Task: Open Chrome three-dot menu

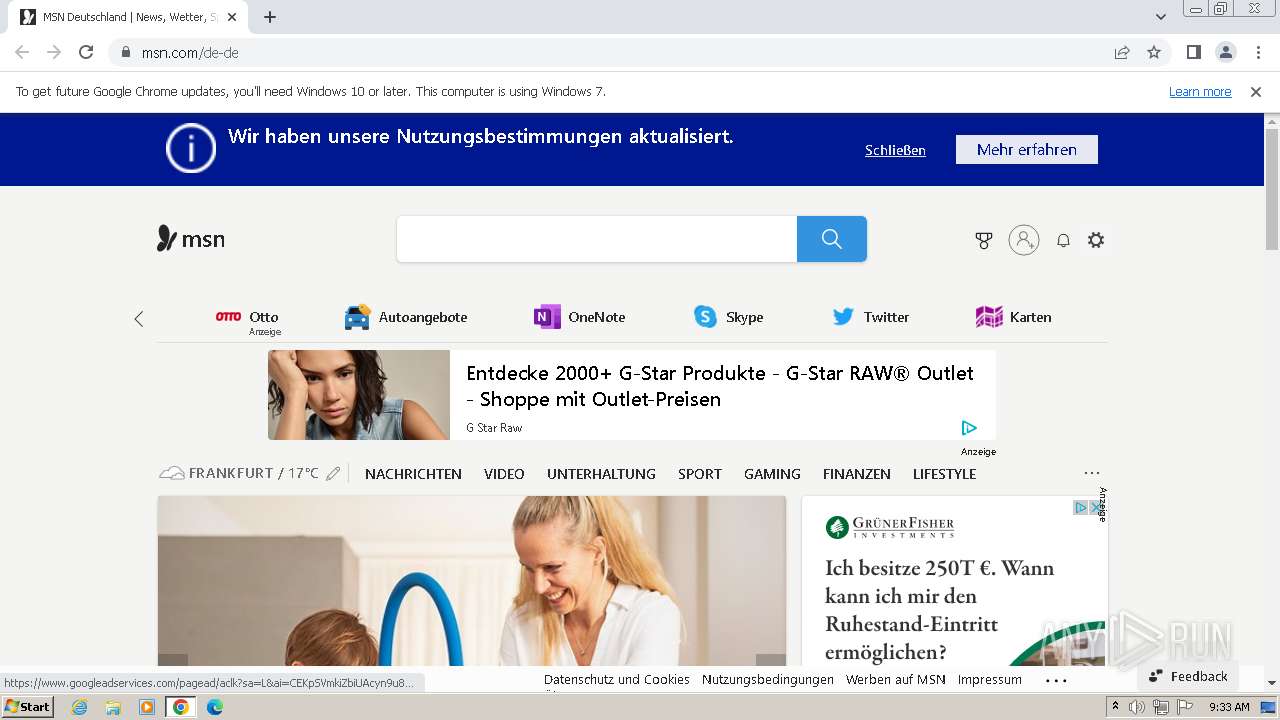Action: 1258,52
